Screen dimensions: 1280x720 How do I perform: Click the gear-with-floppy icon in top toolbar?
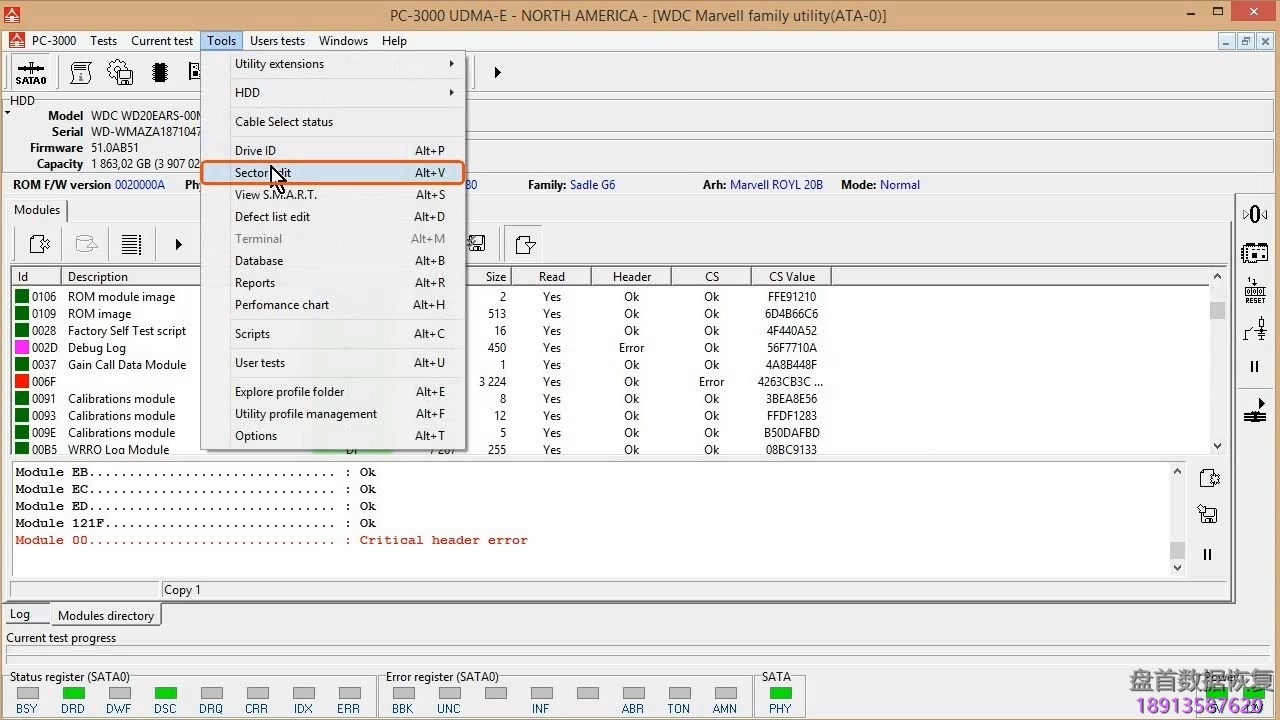(x=120, y=72)
